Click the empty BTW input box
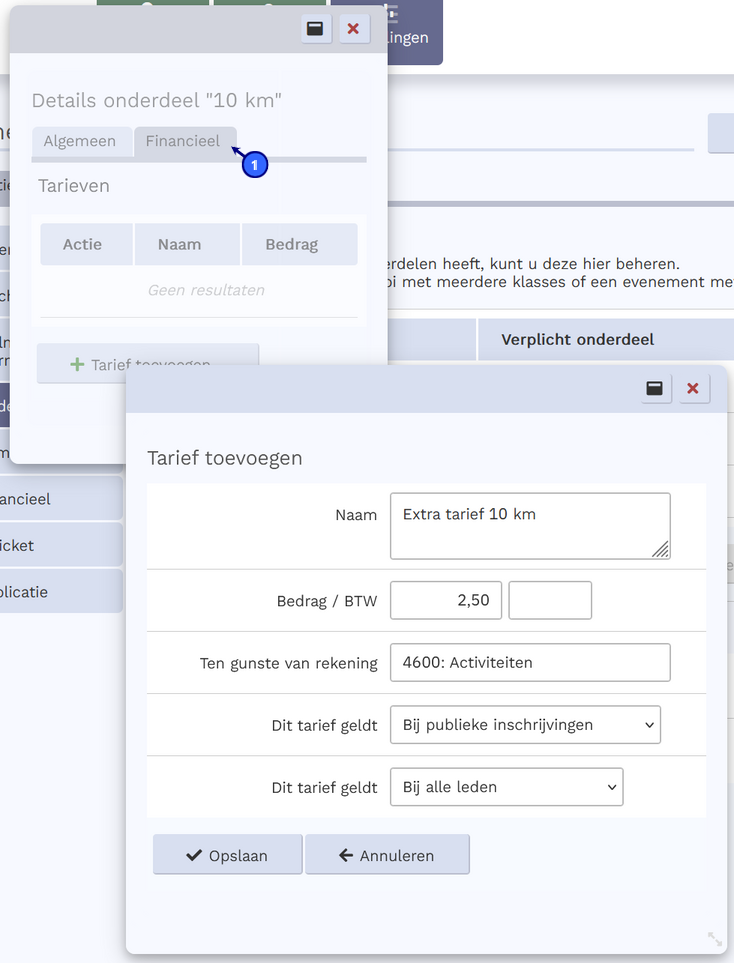 pyautogui.click(x=550, y=601)
